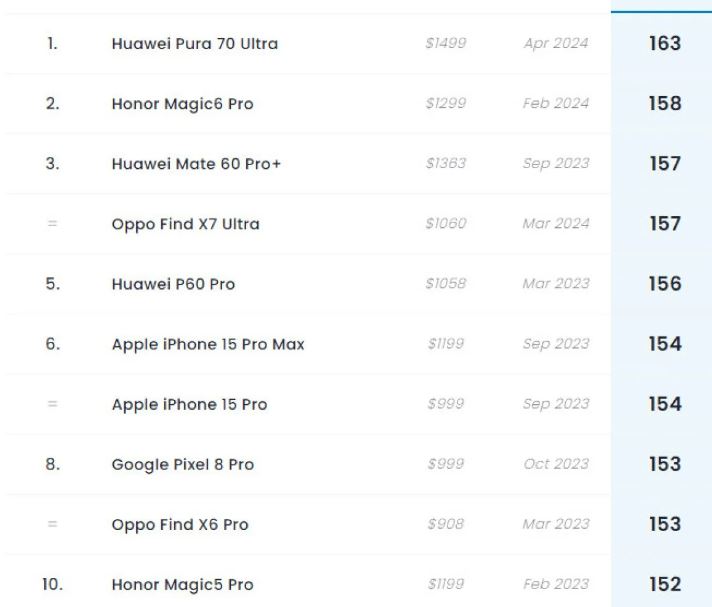Click the Apple iPhone 15 Pro row name
The image size is (712, 607).
pos(189,404)
